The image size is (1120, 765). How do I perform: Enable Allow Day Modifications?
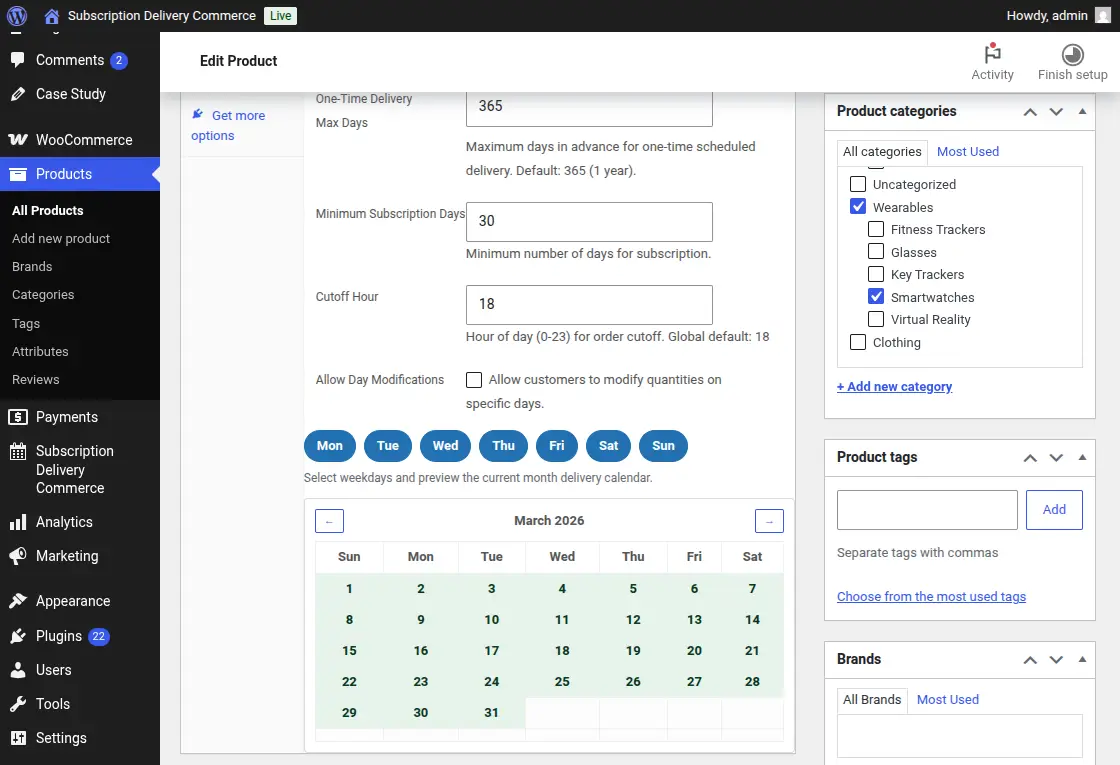473,379
